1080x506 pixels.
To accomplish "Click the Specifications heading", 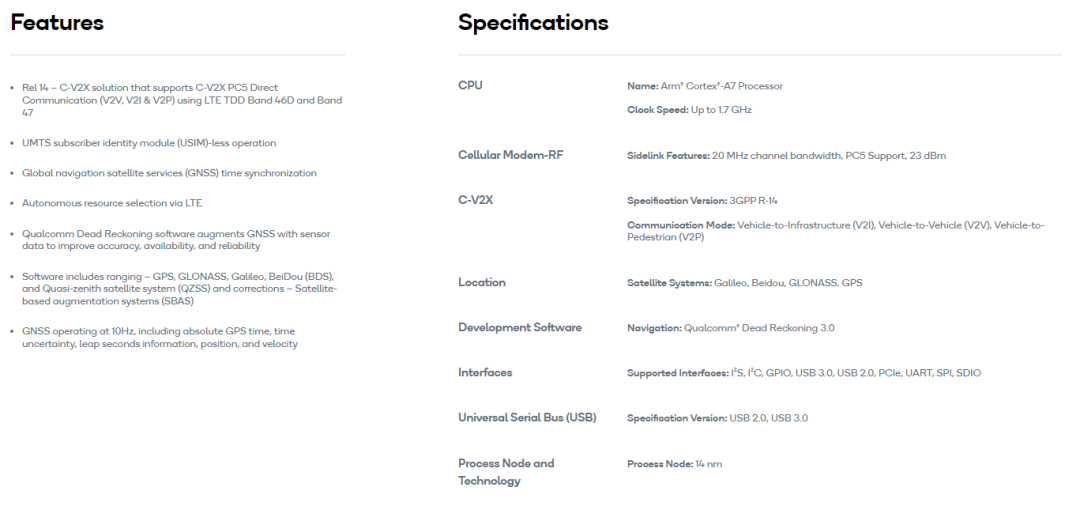I will [x=533, y=23].
